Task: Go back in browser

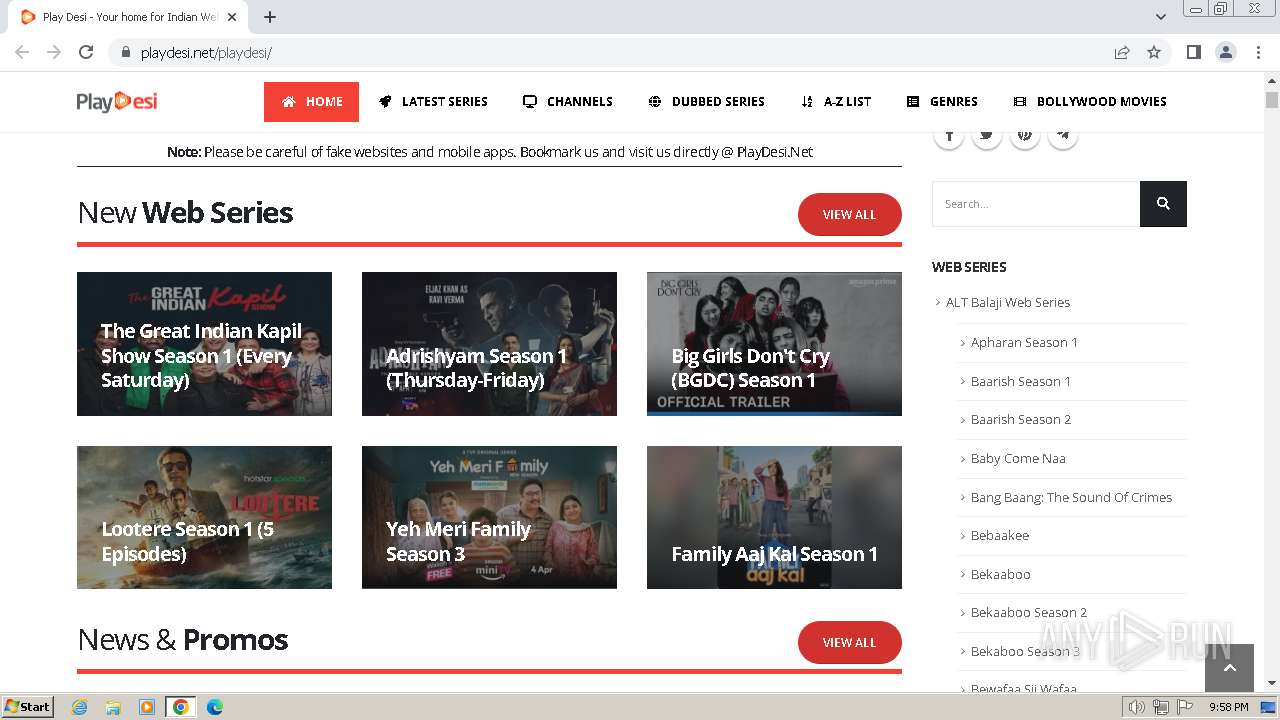Action: 22,52
